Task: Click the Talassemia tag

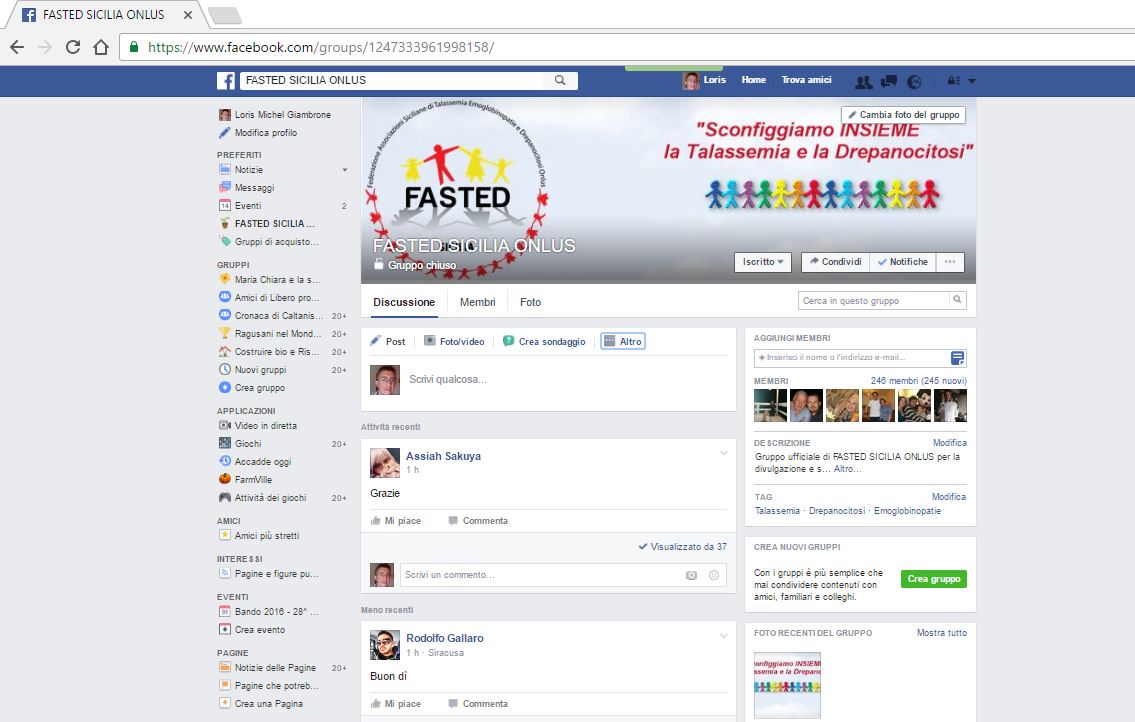Action: [777, 511]
